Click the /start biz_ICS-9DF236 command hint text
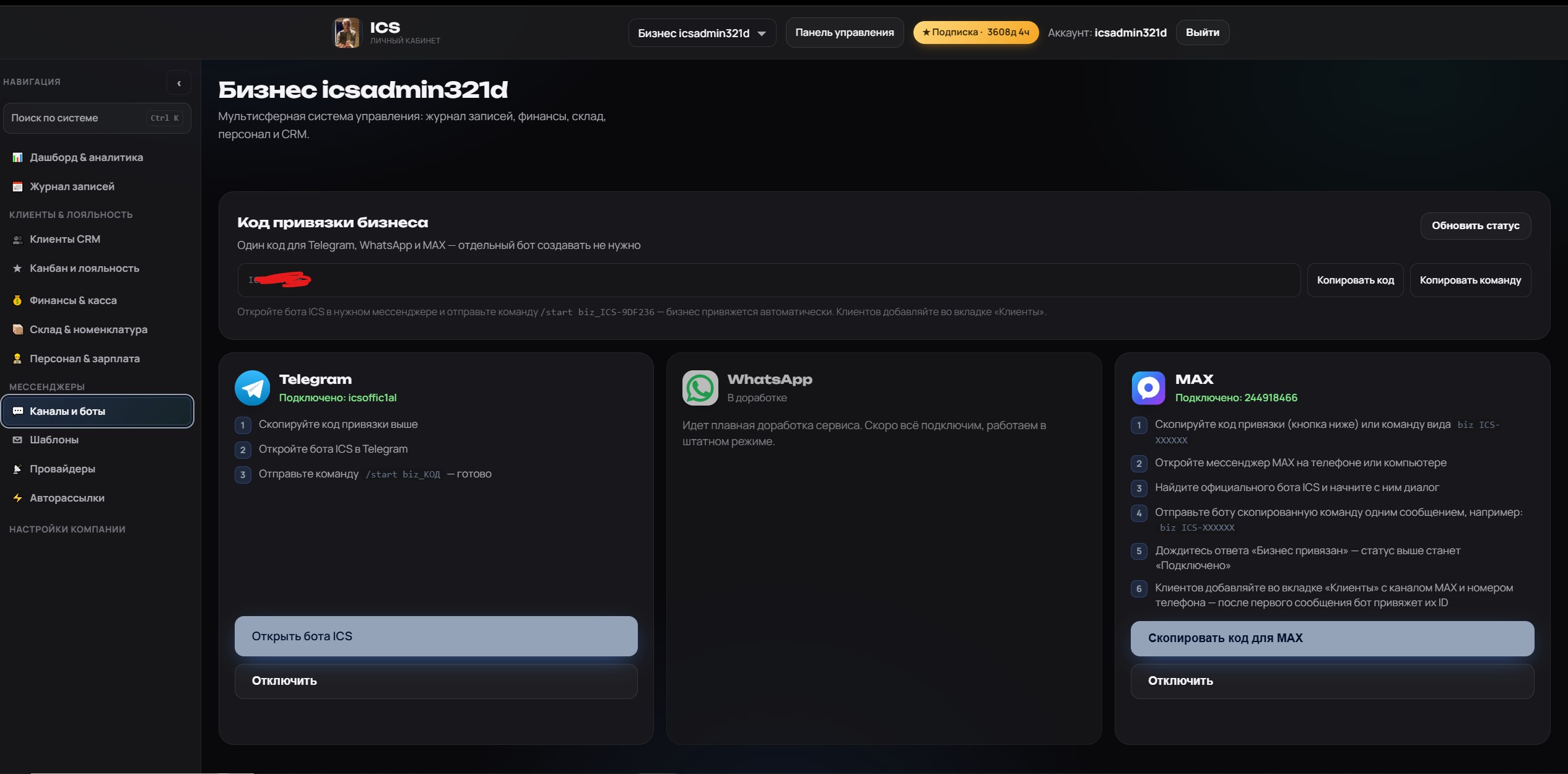Screen dimensions: 1568x774 coord(597,312)
